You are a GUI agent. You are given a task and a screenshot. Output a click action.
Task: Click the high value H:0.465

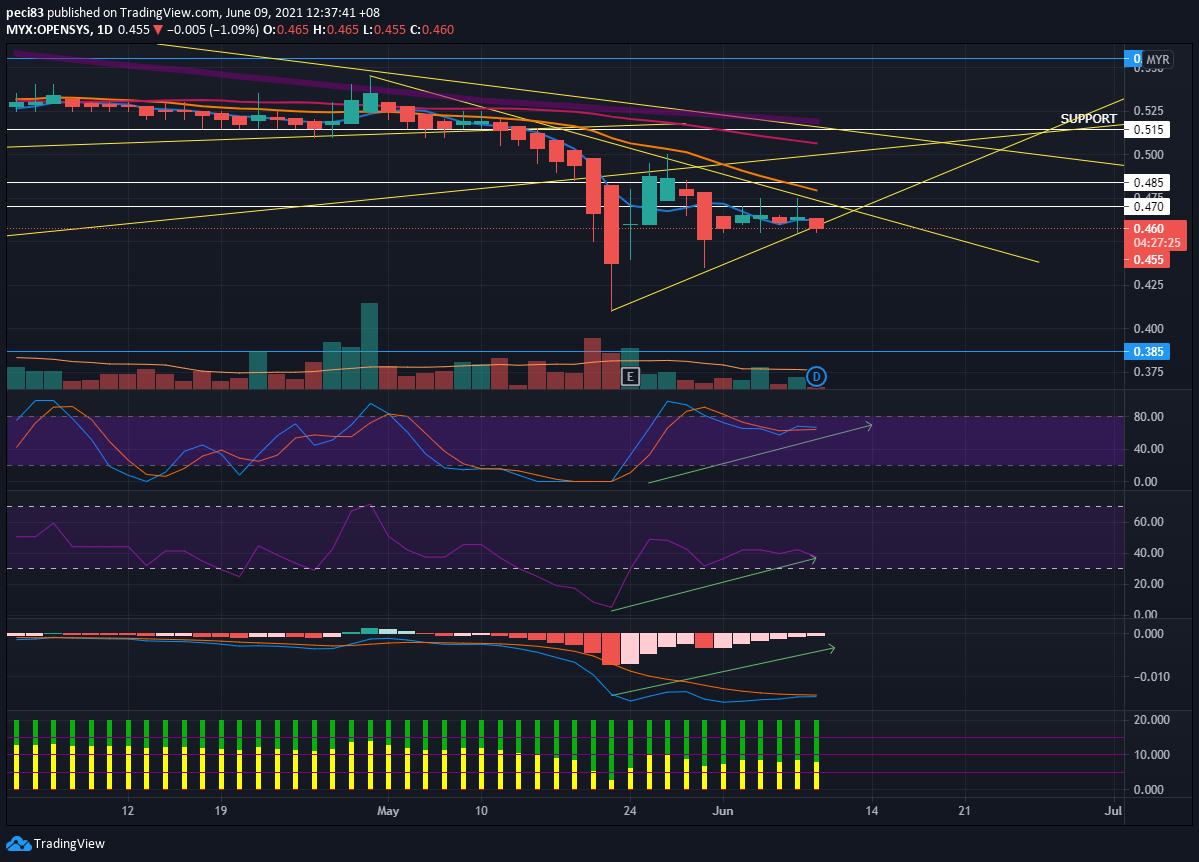pyautogui.click(x=336, y=30)
